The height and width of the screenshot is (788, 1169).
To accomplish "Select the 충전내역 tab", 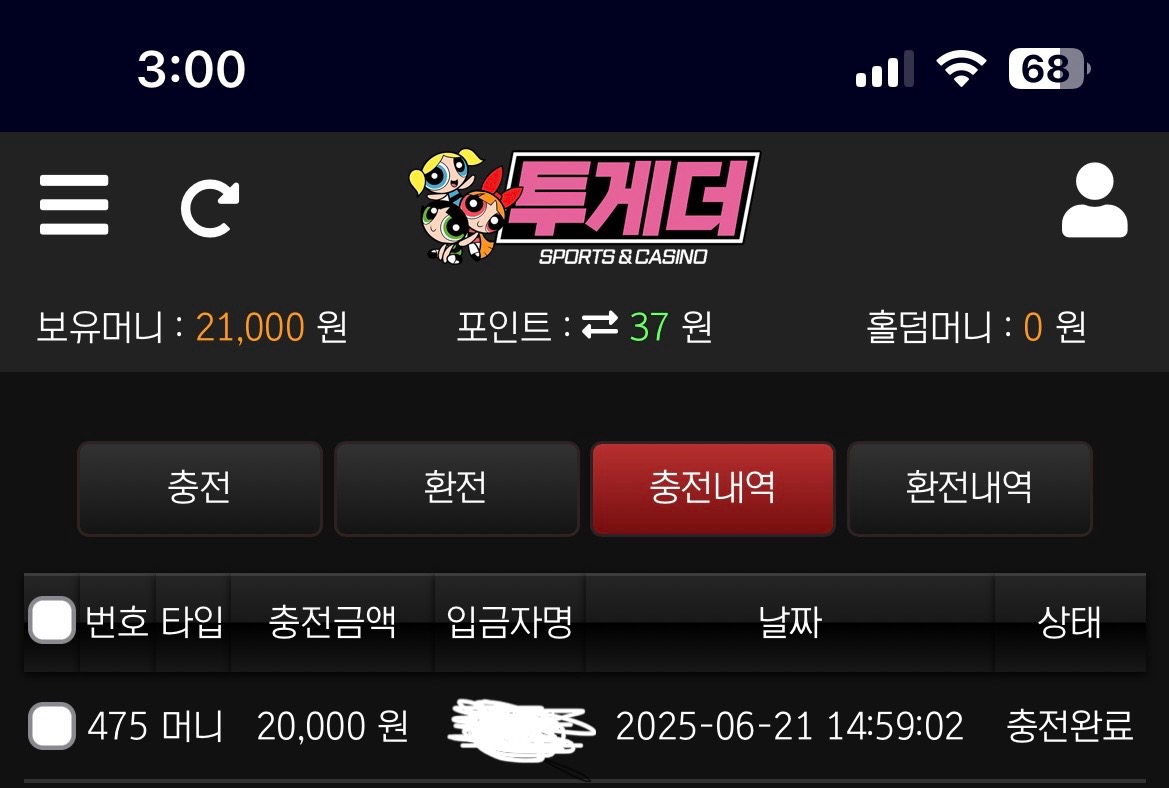I will 713,488.
